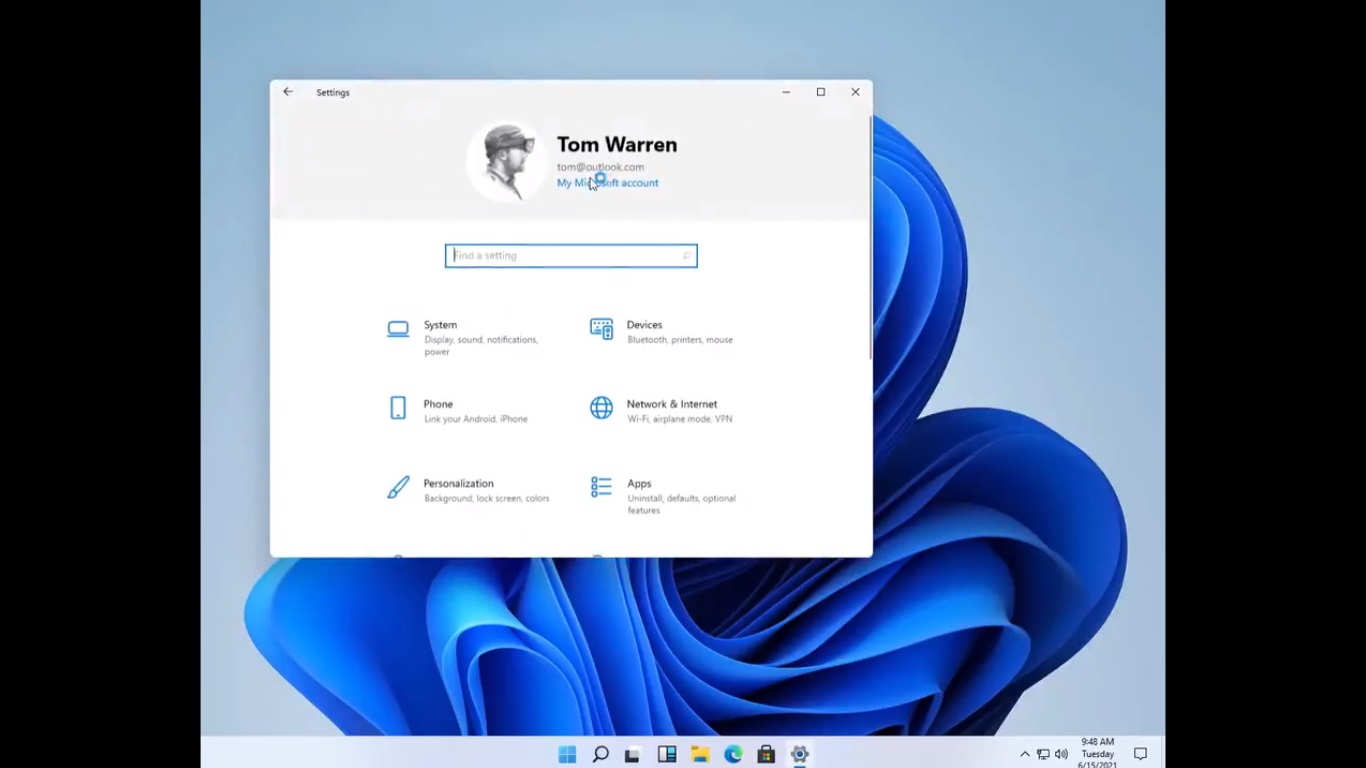Launch Microsoft Edge from the taskbar
Viewport: 1366px width, 768px height.
[733, 754]
